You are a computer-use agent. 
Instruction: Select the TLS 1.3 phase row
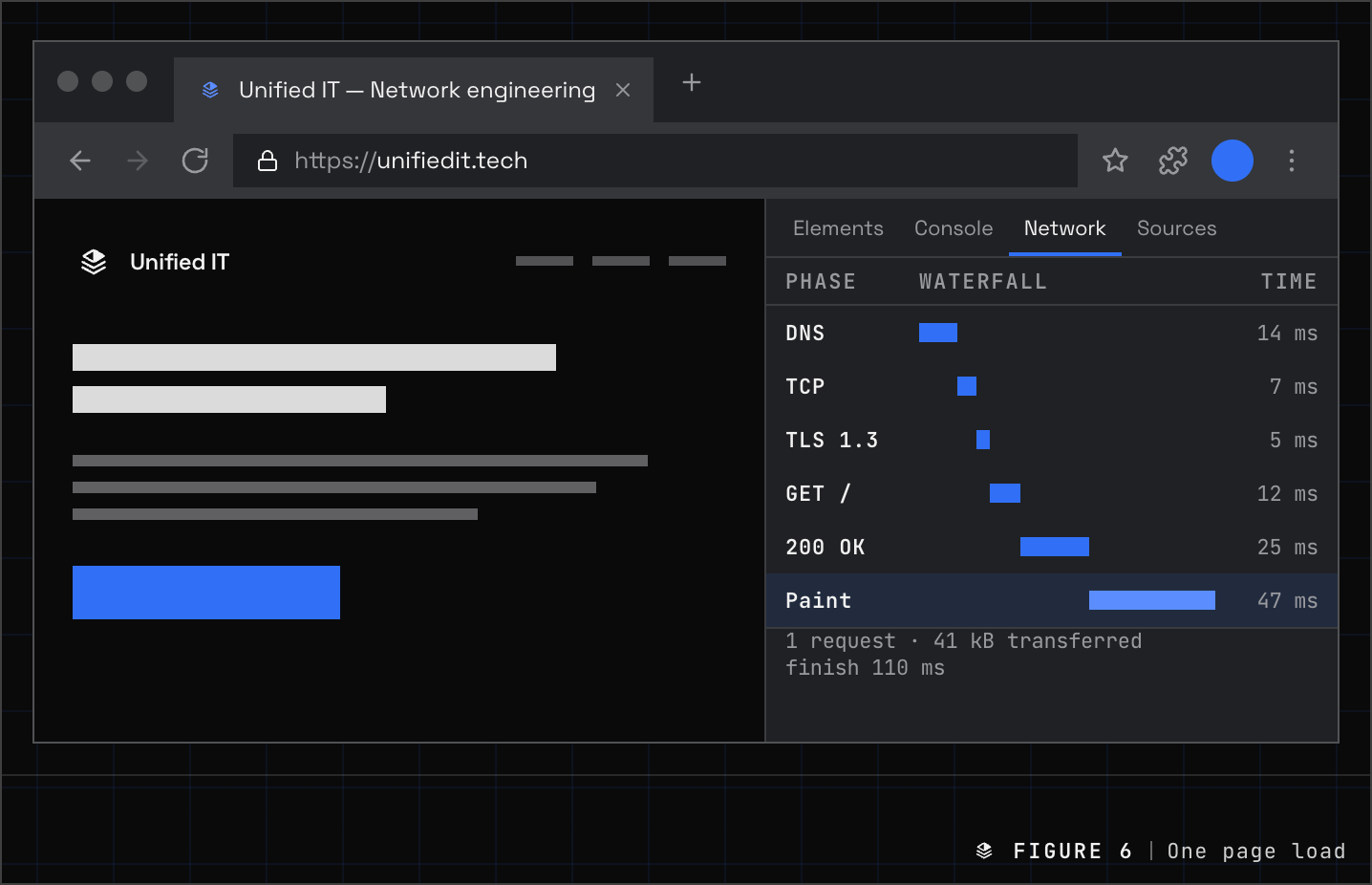pyautogui.click(x=1052, y=440)
